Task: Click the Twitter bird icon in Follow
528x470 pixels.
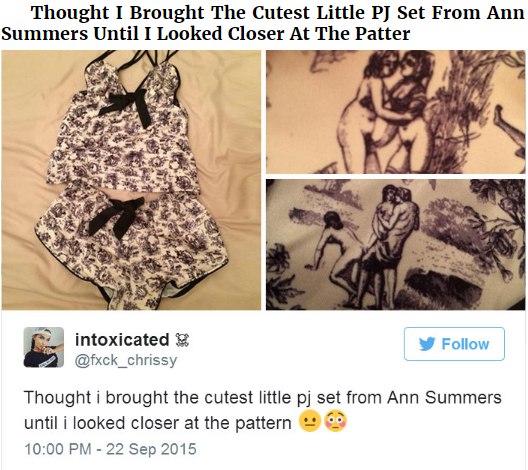Action: point(427,344)
